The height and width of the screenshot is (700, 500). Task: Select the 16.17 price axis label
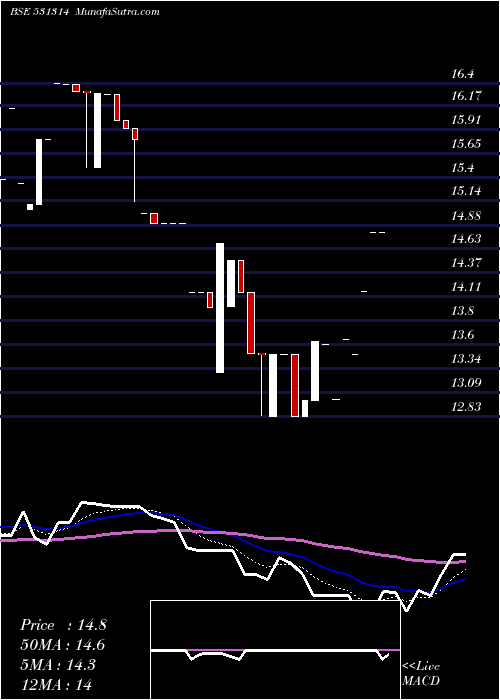[x=467, y=96]
